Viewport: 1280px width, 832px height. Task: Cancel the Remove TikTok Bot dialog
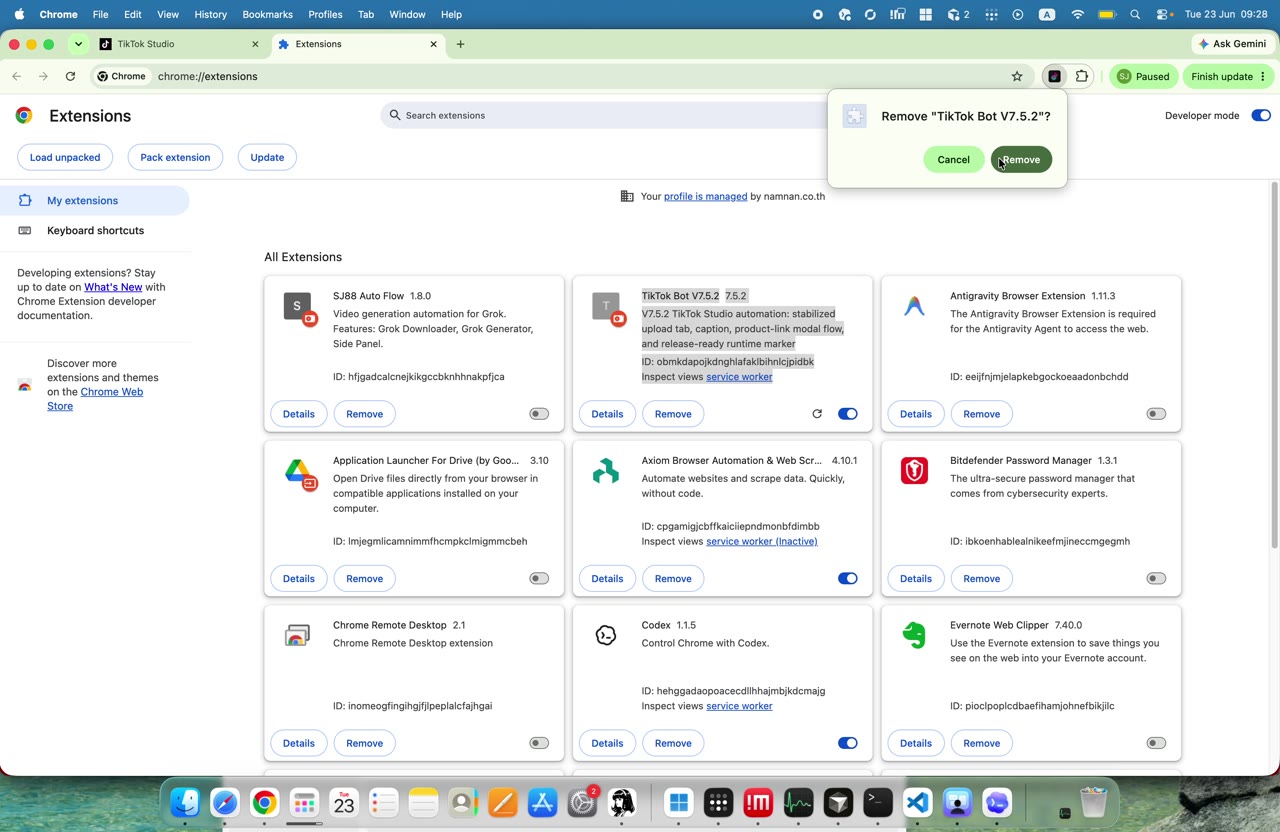953,160
